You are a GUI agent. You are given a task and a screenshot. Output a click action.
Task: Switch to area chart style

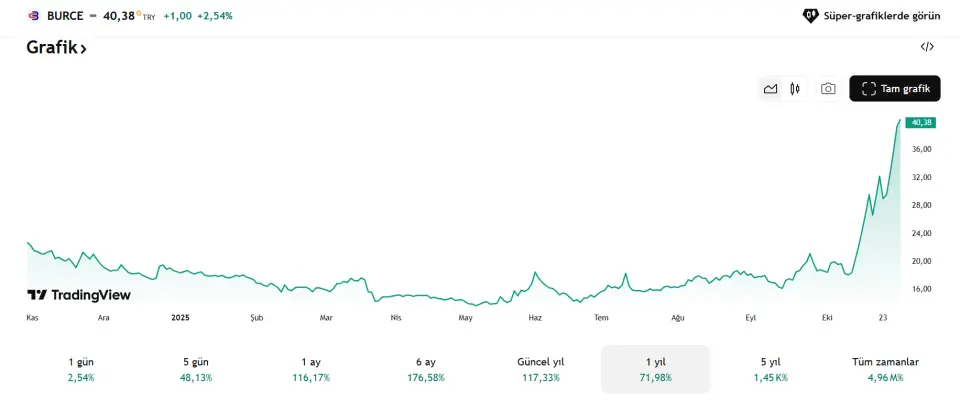pyautogui.click(x=770, y=89)
